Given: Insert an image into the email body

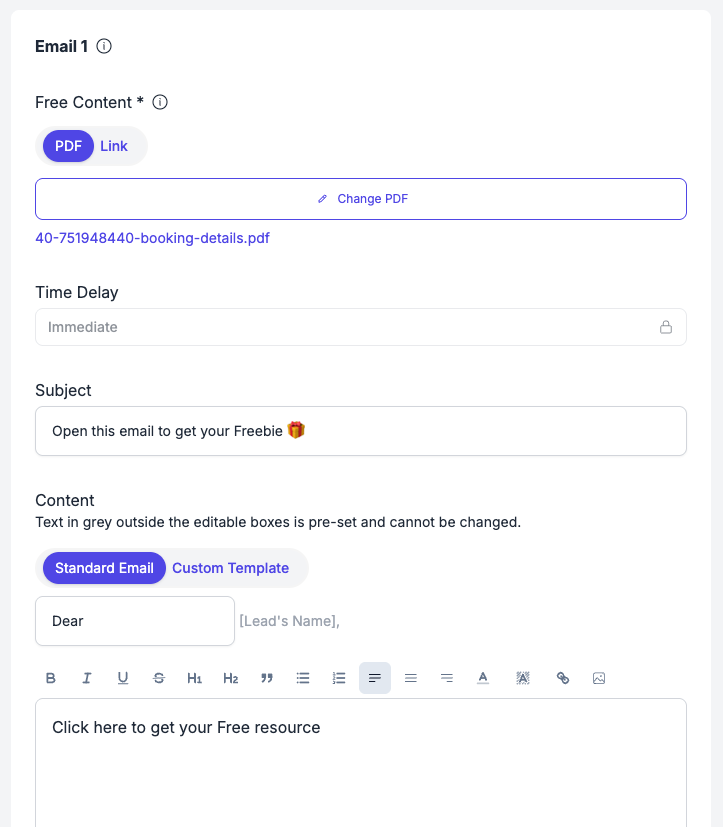Looking at the screenshot, I should [x=599, y=678].
